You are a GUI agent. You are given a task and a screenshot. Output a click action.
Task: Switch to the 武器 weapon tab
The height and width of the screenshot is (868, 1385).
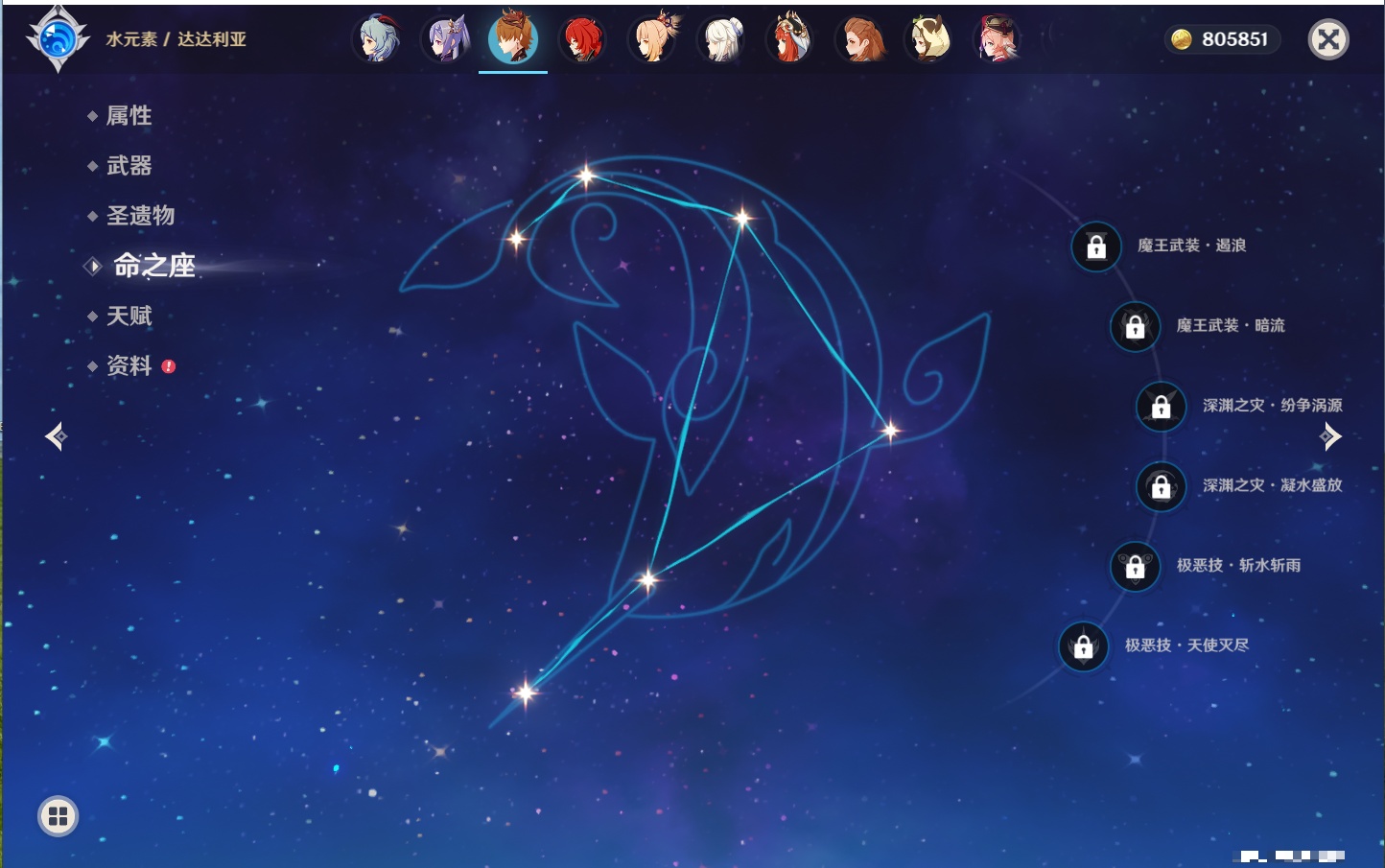click(129, 166)
